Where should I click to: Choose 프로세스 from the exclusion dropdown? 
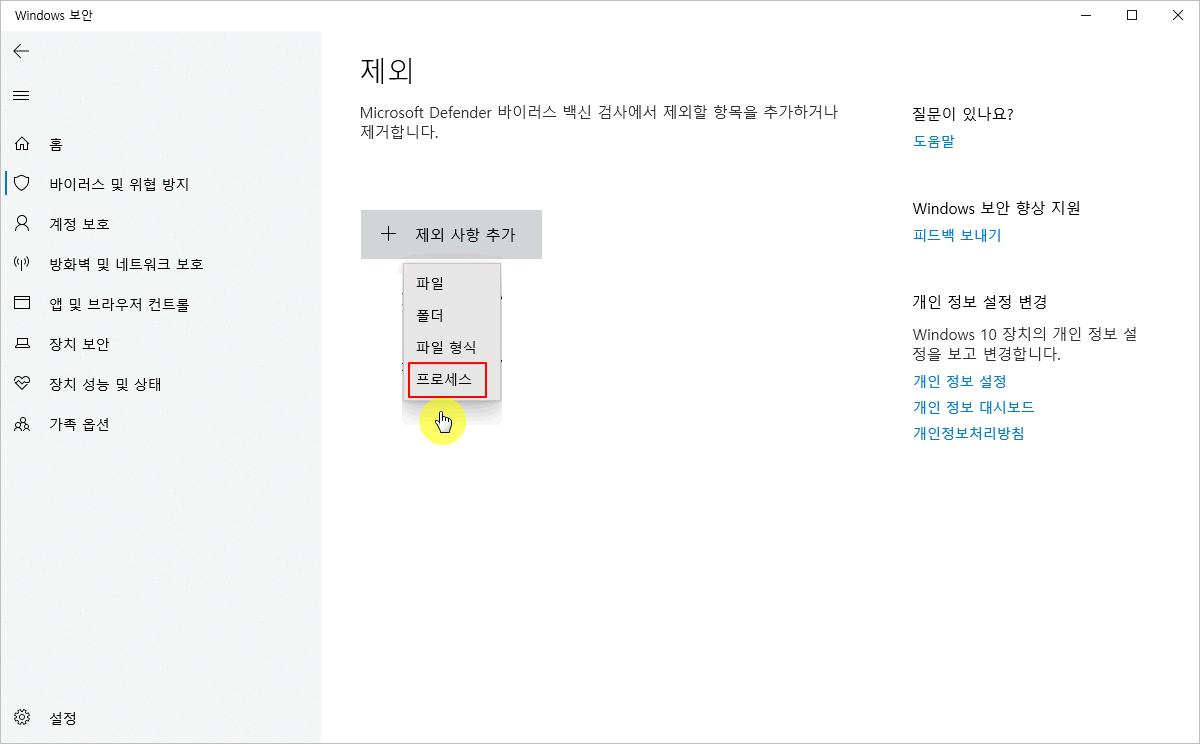[447, 380]
